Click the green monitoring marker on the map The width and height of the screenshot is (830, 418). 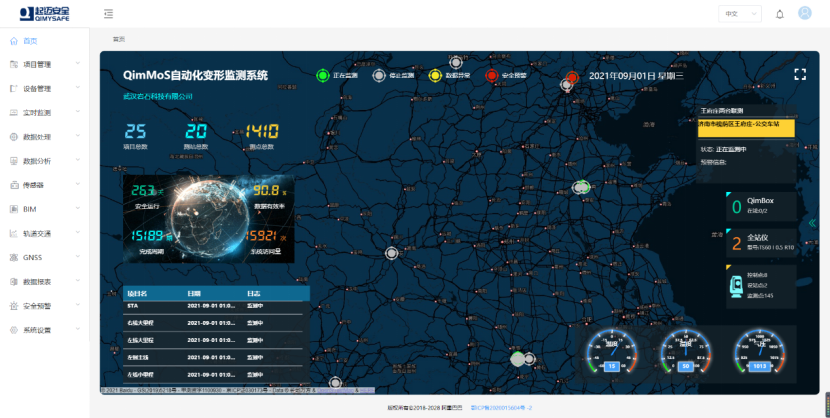click(583, 186)
